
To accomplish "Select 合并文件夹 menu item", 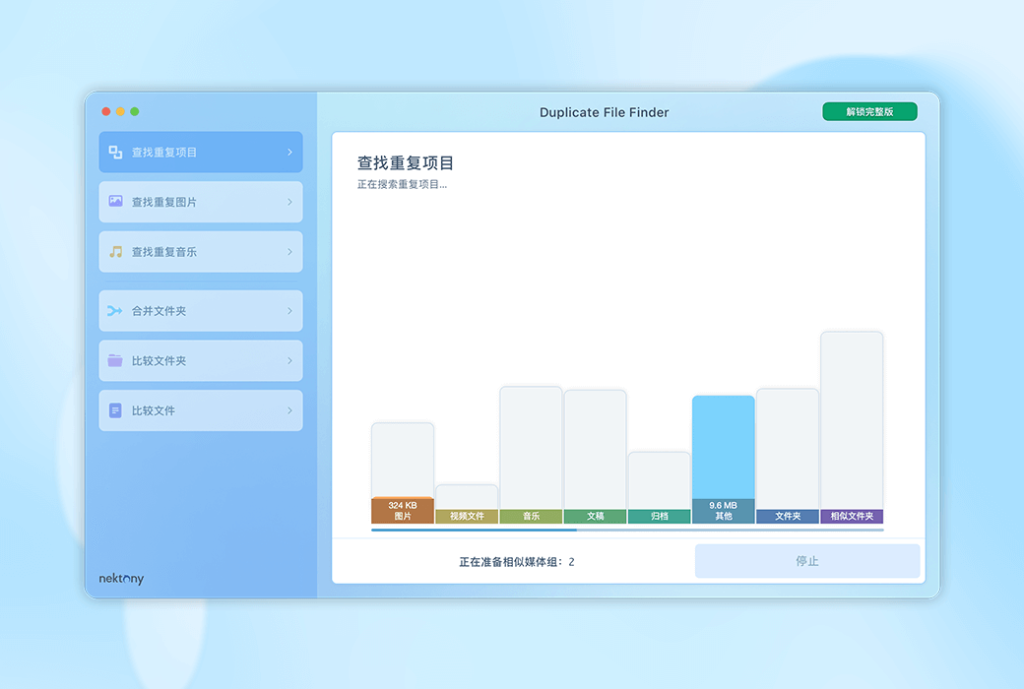I will [x=200, y=311].
